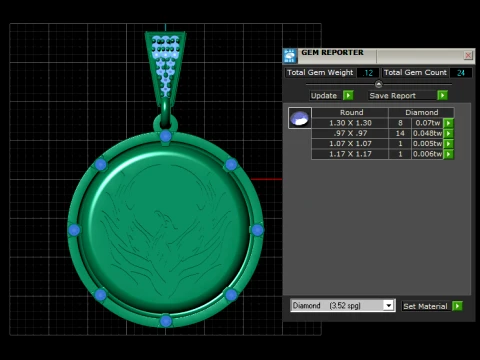
Task: Click green arrow for 0.048tw row
Action: [448, 133]
